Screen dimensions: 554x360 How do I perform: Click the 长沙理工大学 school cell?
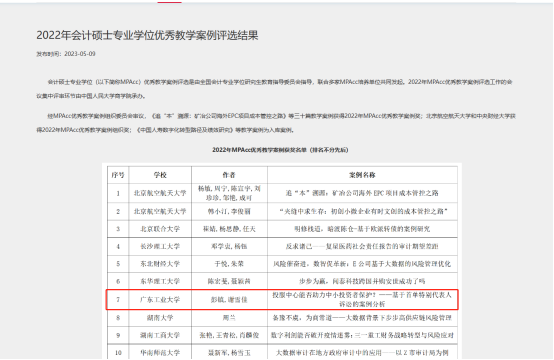pyautogui.click(x=160, y=246)
